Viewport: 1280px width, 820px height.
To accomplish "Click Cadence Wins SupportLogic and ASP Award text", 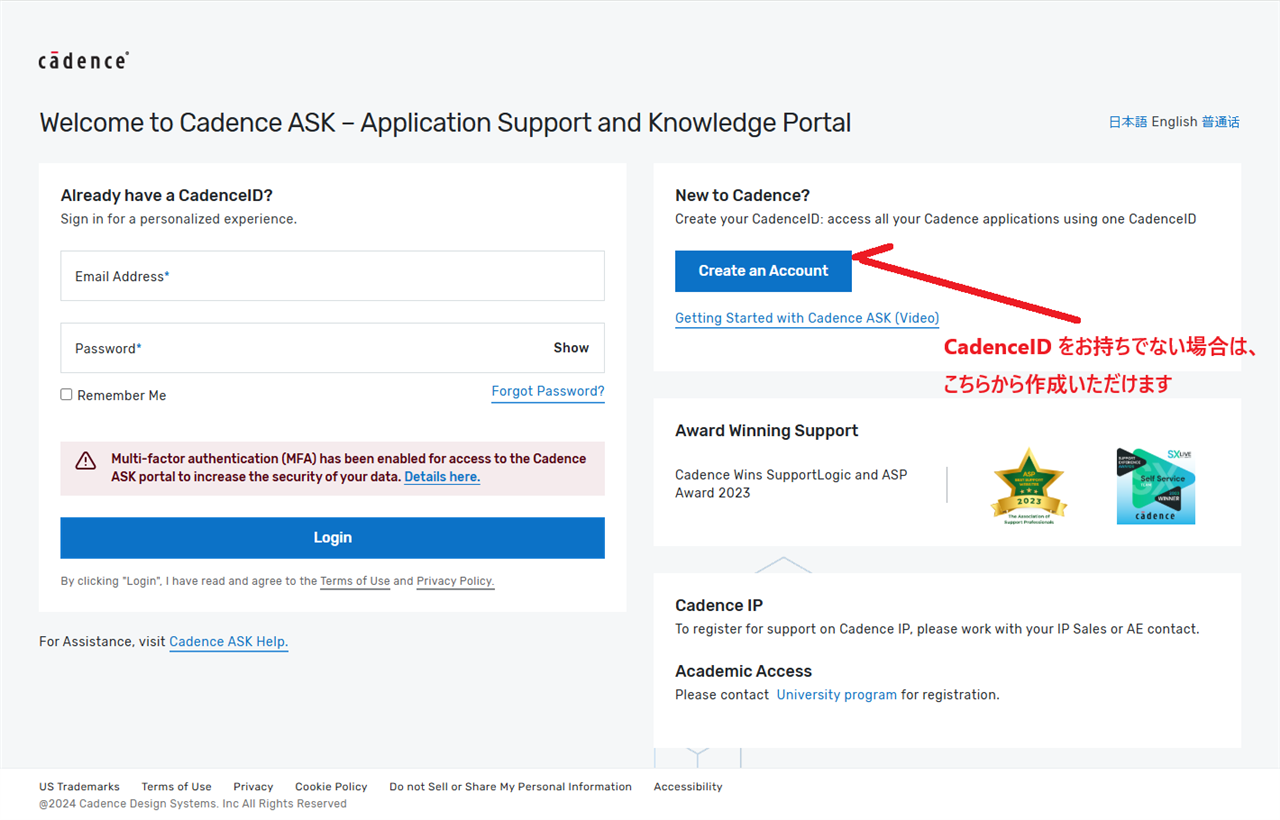I will 791,484.
